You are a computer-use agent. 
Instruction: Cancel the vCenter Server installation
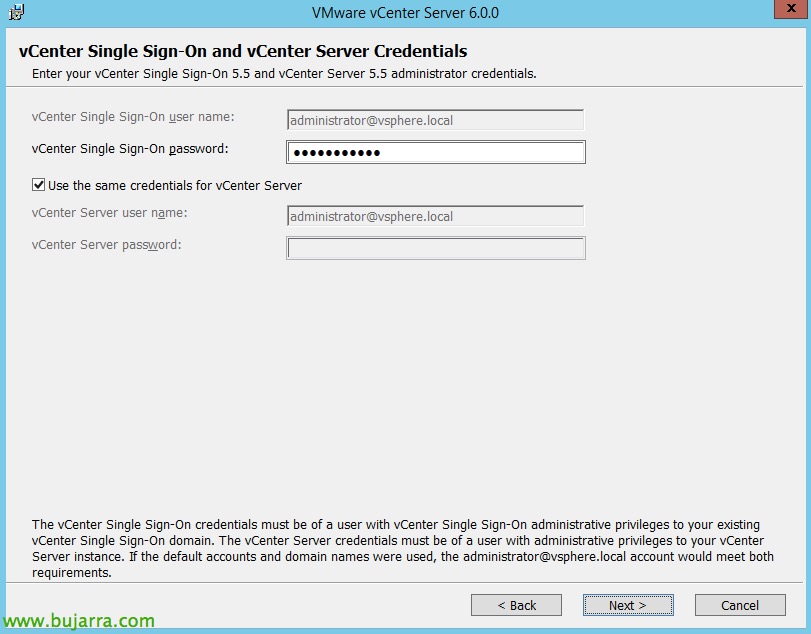click(x=740, y=605)
